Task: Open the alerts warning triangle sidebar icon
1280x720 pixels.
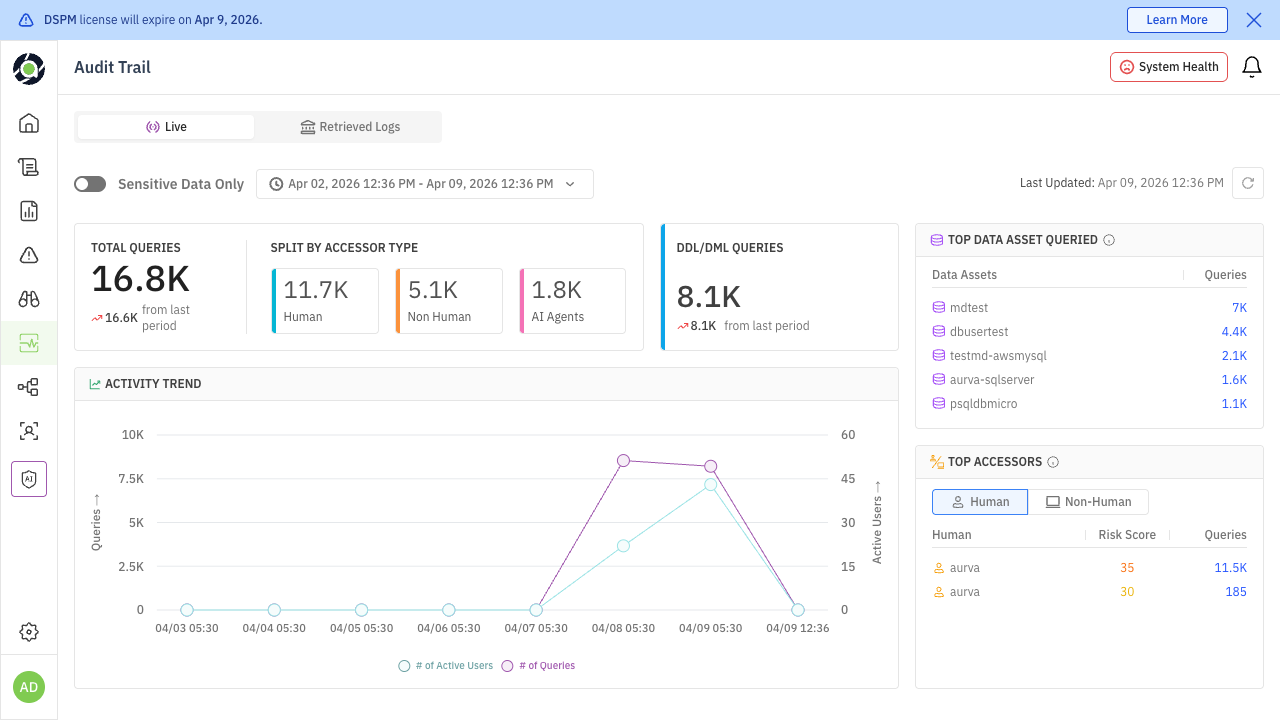Action: (x=29, y=255)
